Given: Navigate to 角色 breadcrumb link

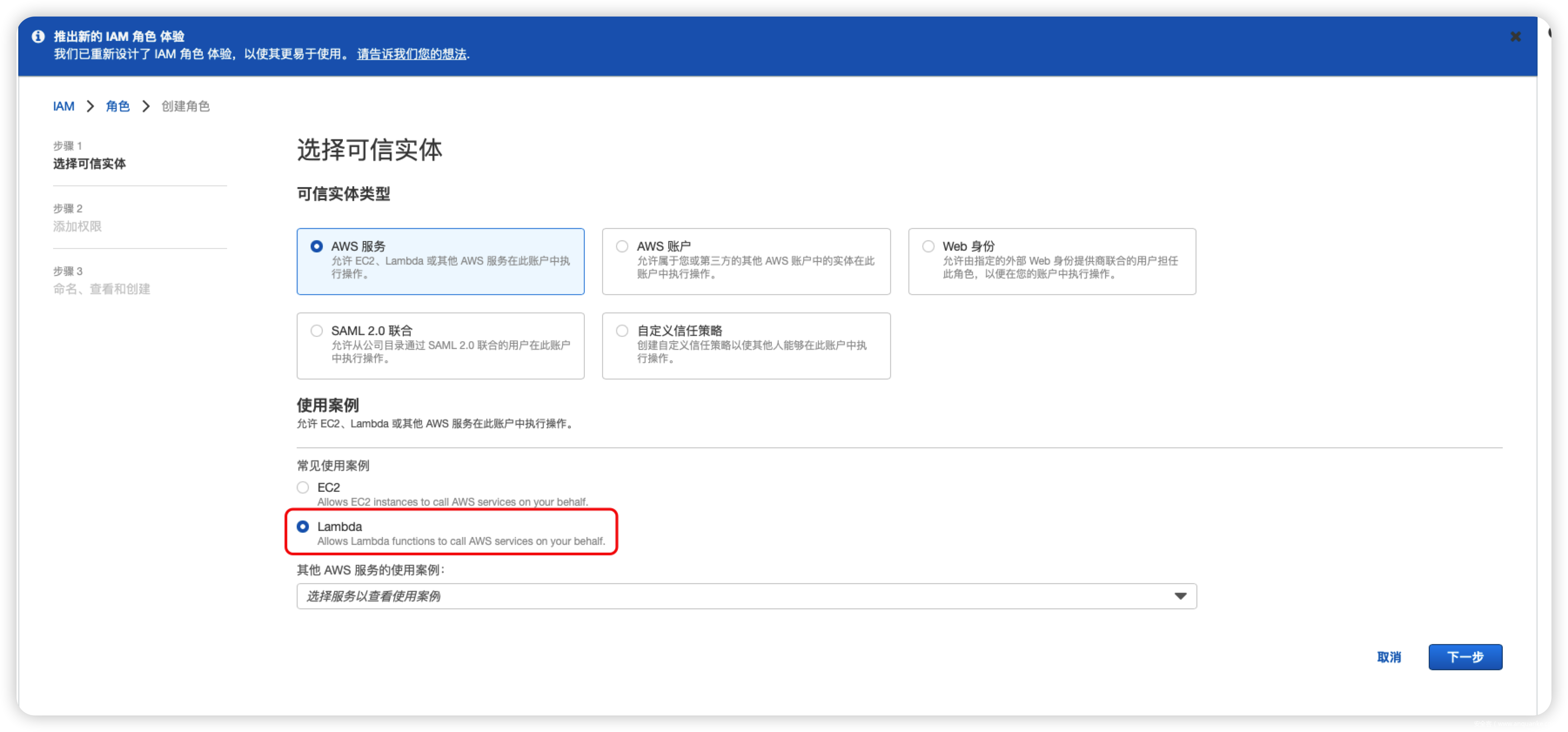Looking at the screenshot, I should pyautogui.click(x=117, y=107).
